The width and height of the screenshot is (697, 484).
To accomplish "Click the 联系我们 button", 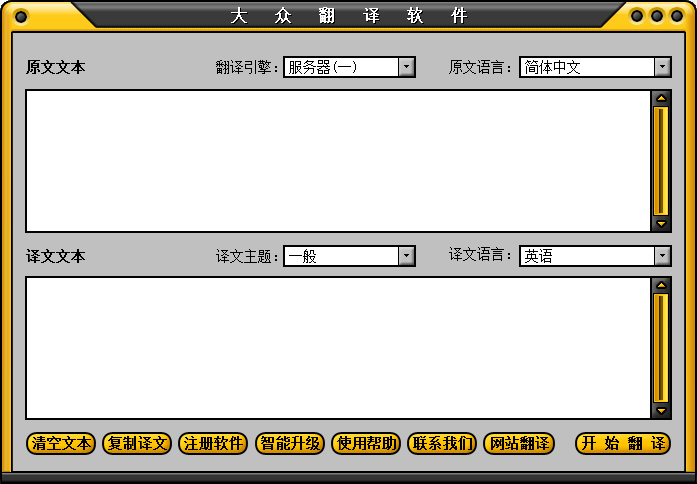I will pos(442,444).
